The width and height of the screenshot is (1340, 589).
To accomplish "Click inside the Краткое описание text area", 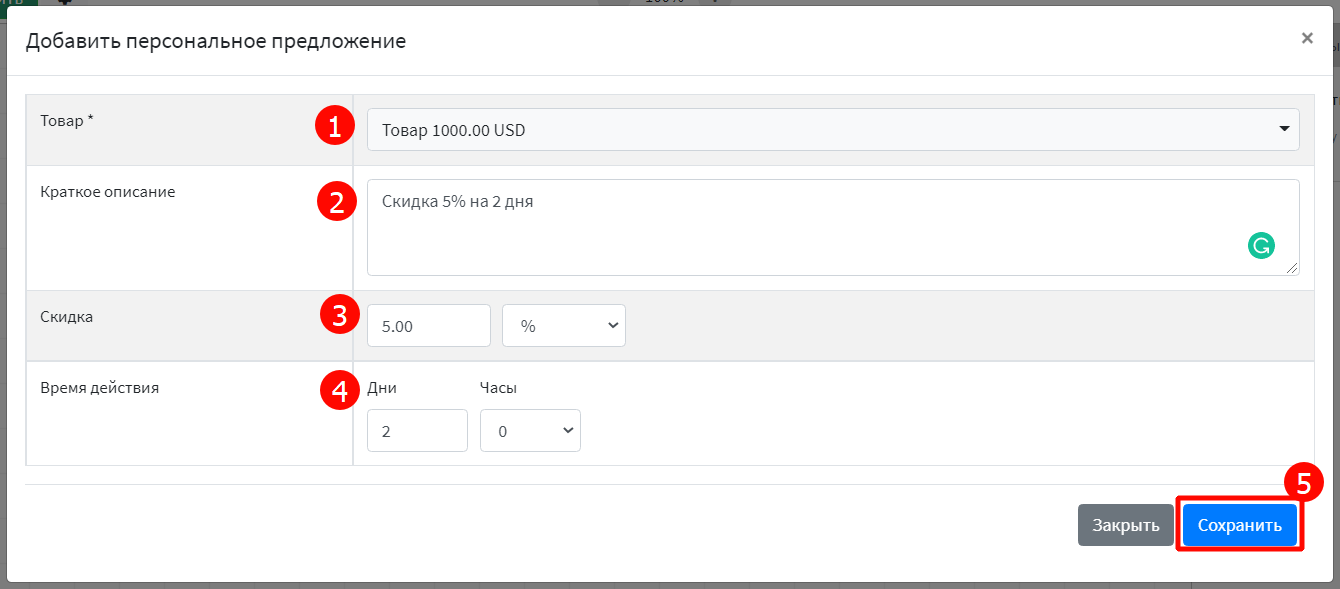I will [x=800, y=228].
